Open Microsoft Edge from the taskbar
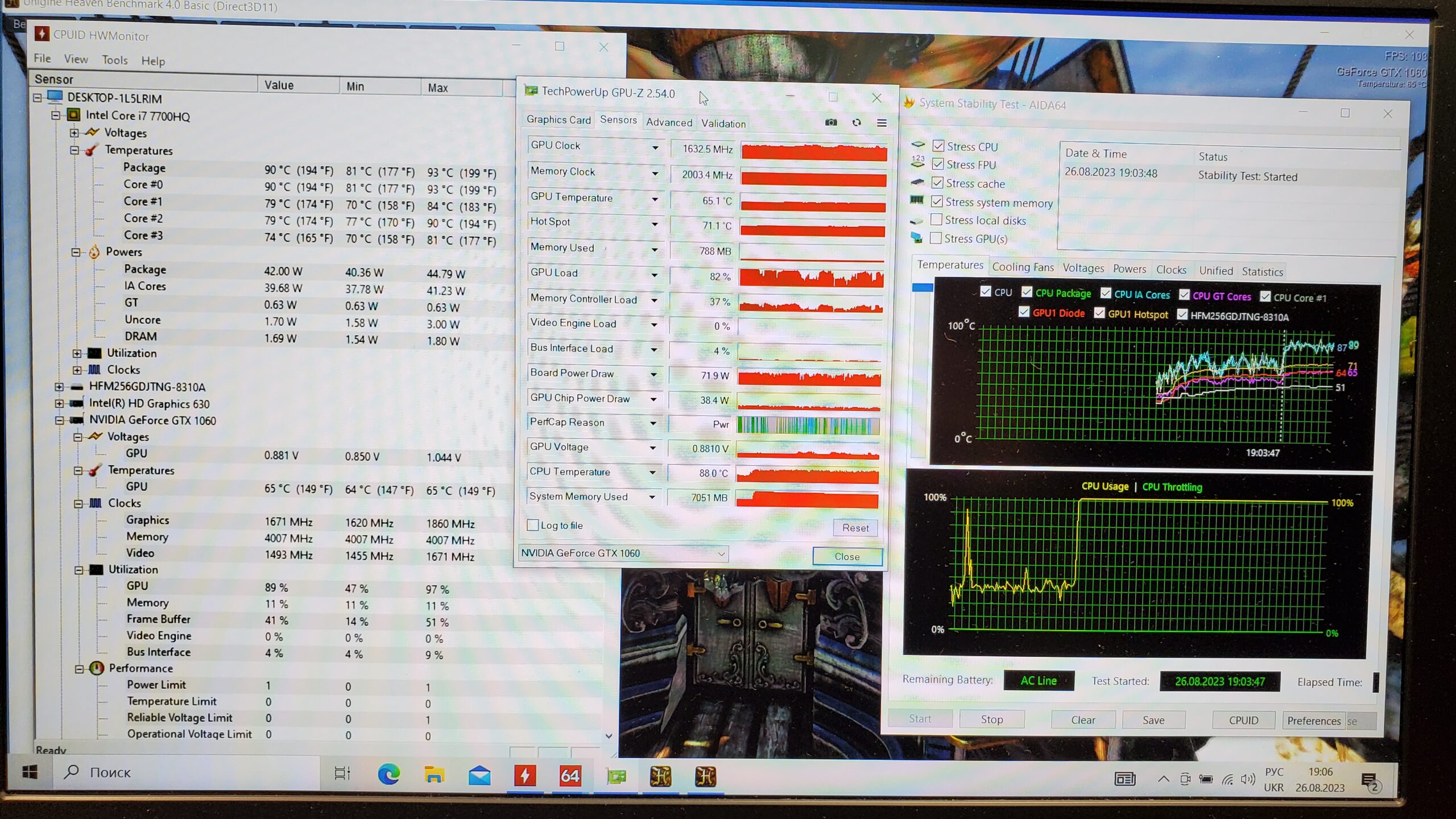This screenshot has width=1456, height=819. point(389,775)
